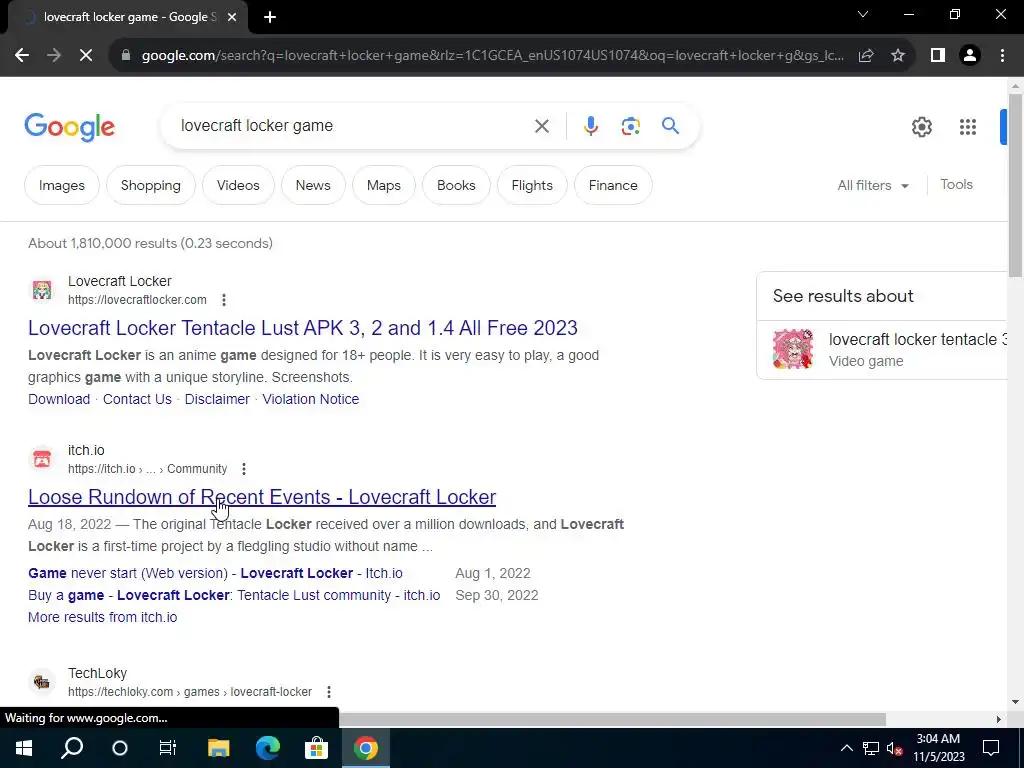Clear the search box text
1024x768 pixels.
(542, 126)
